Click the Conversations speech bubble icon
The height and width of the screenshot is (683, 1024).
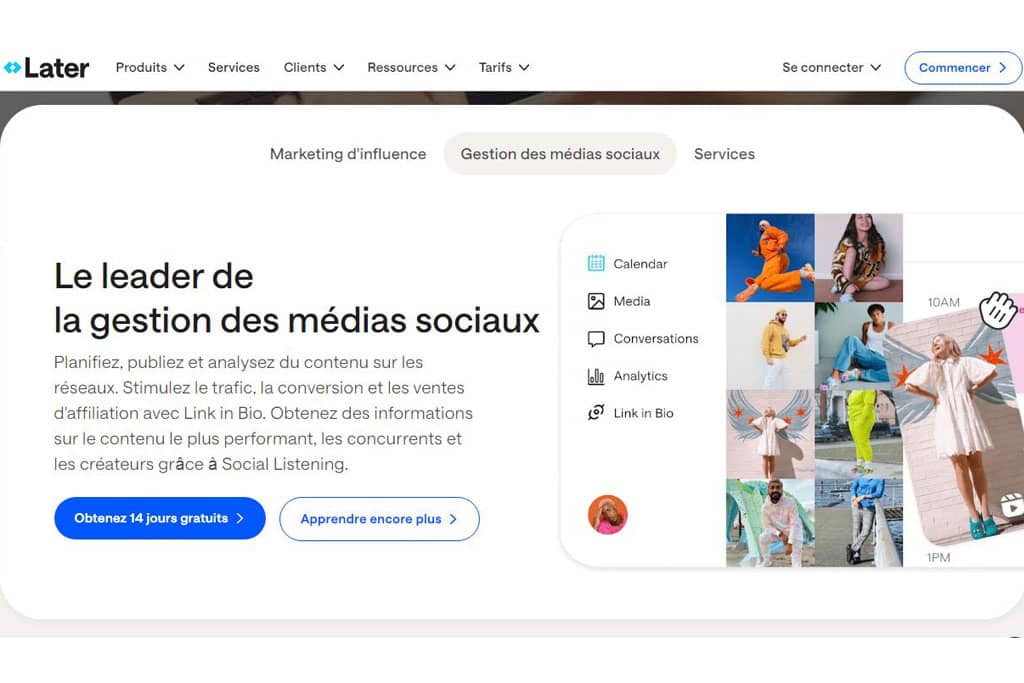pyautogui.click(x=596, y=339)
